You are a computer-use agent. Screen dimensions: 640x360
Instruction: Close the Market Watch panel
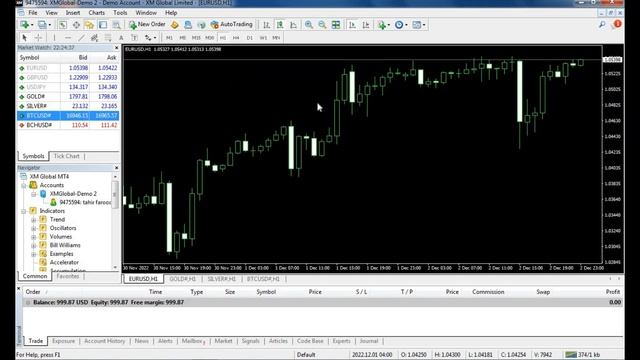pos(116,48)
